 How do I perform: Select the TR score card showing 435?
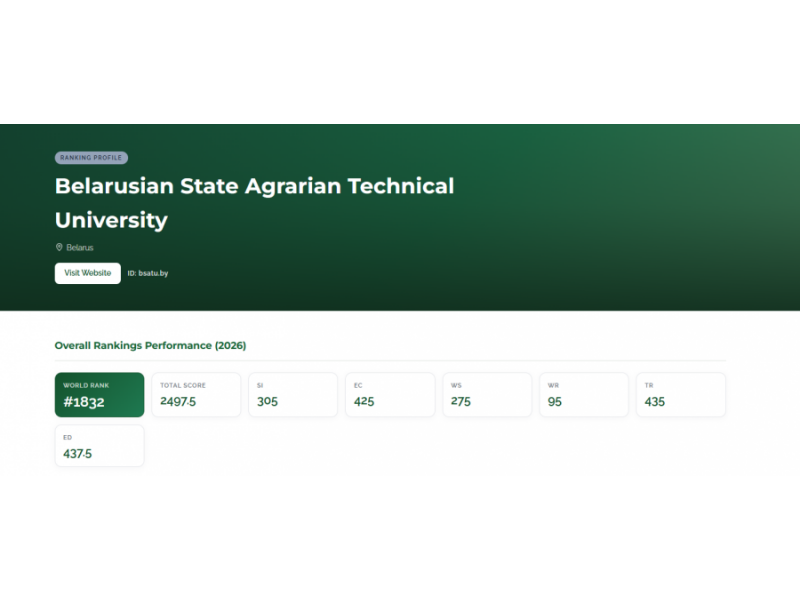coord(681,394)
